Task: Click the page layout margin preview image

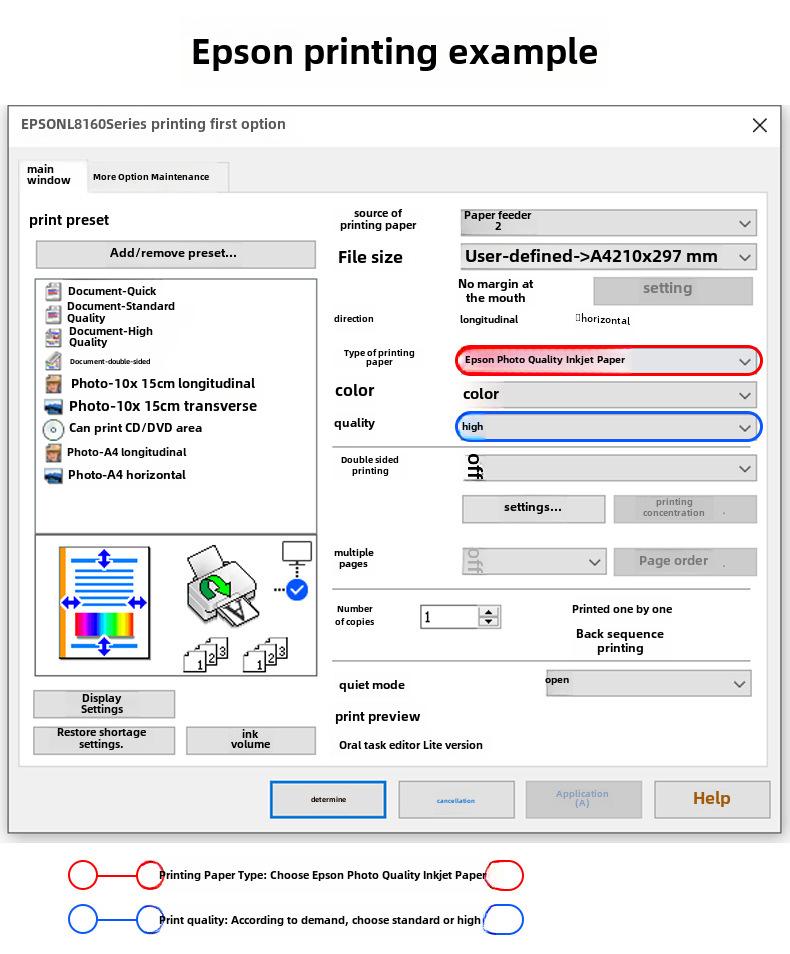Action: 104,602
